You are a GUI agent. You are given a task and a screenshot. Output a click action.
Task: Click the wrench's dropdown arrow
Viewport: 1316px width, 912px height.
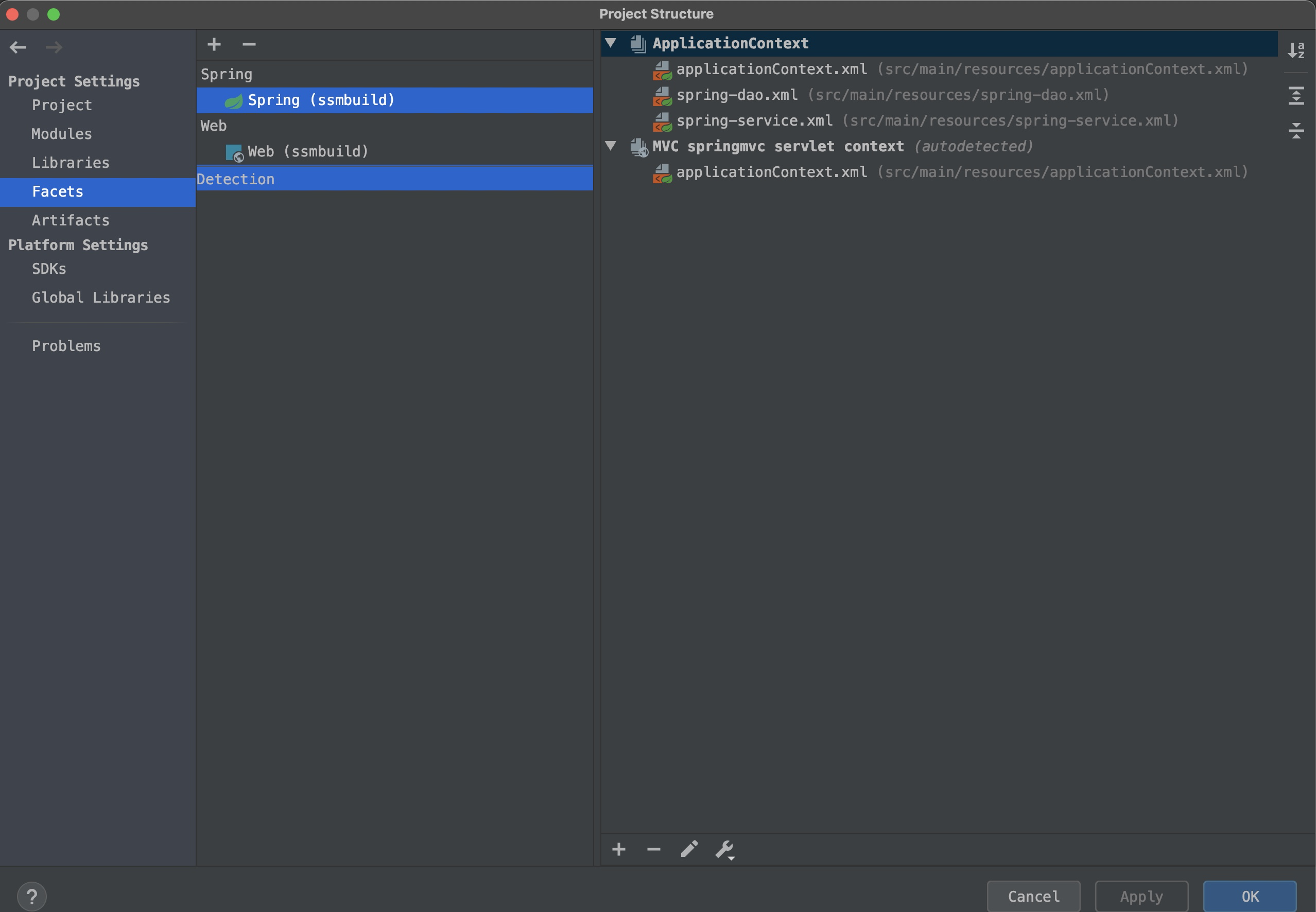click(x=731, y=858)
